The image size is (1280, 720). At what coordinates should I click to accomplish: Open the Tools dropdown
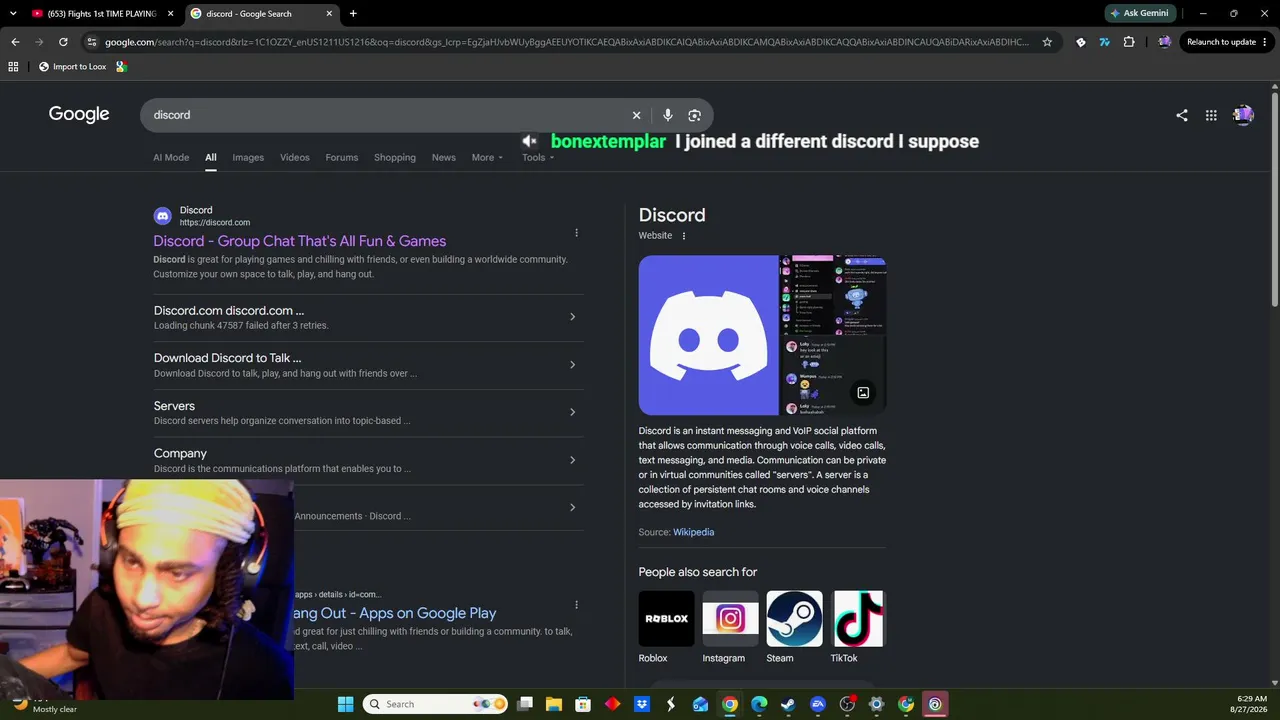[538, 158]
